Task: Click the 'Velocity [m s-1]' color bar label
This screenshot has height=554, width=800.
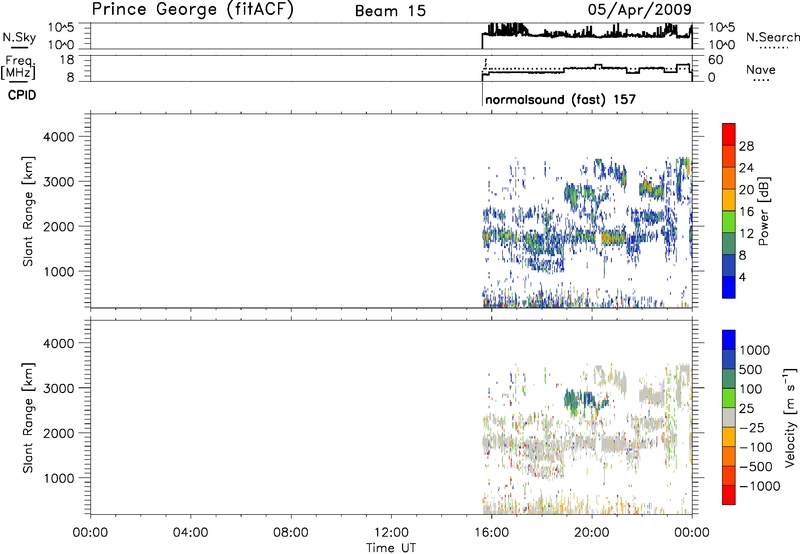Action: 789,417
